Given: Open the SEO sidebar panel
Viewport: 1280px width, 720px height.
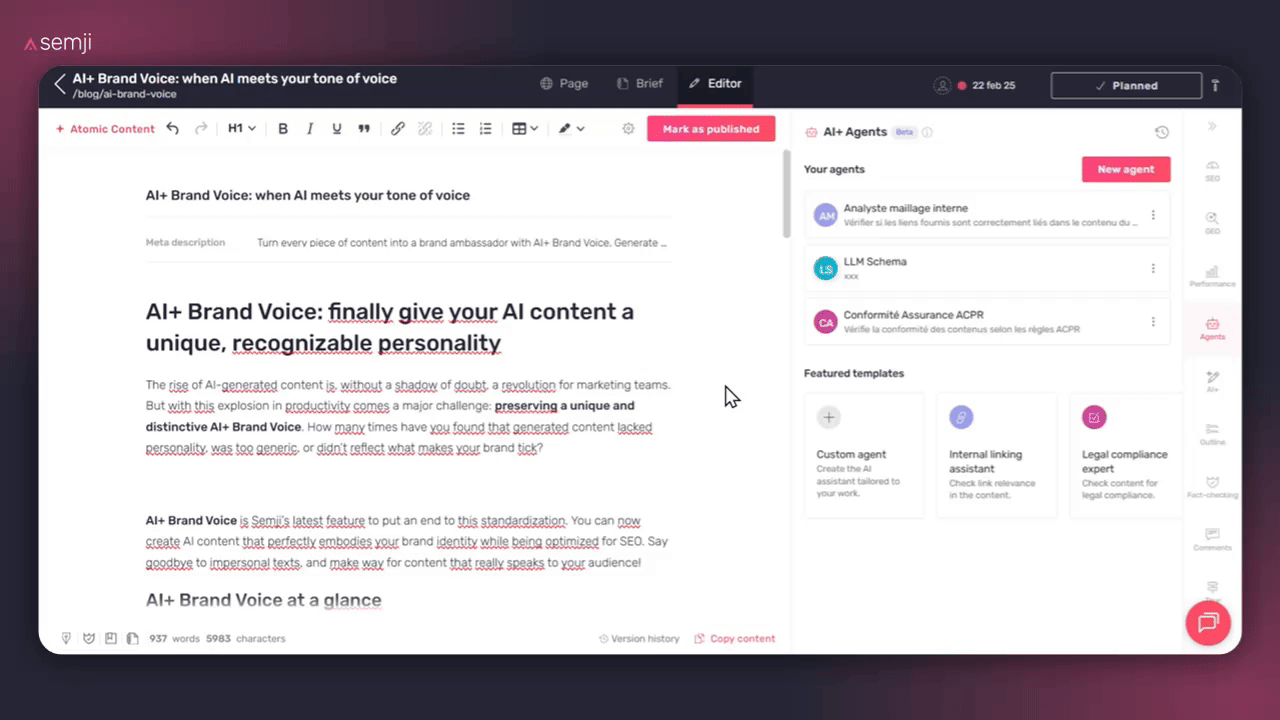Looking at the screenshot, I should click(x=1212, y=170).
